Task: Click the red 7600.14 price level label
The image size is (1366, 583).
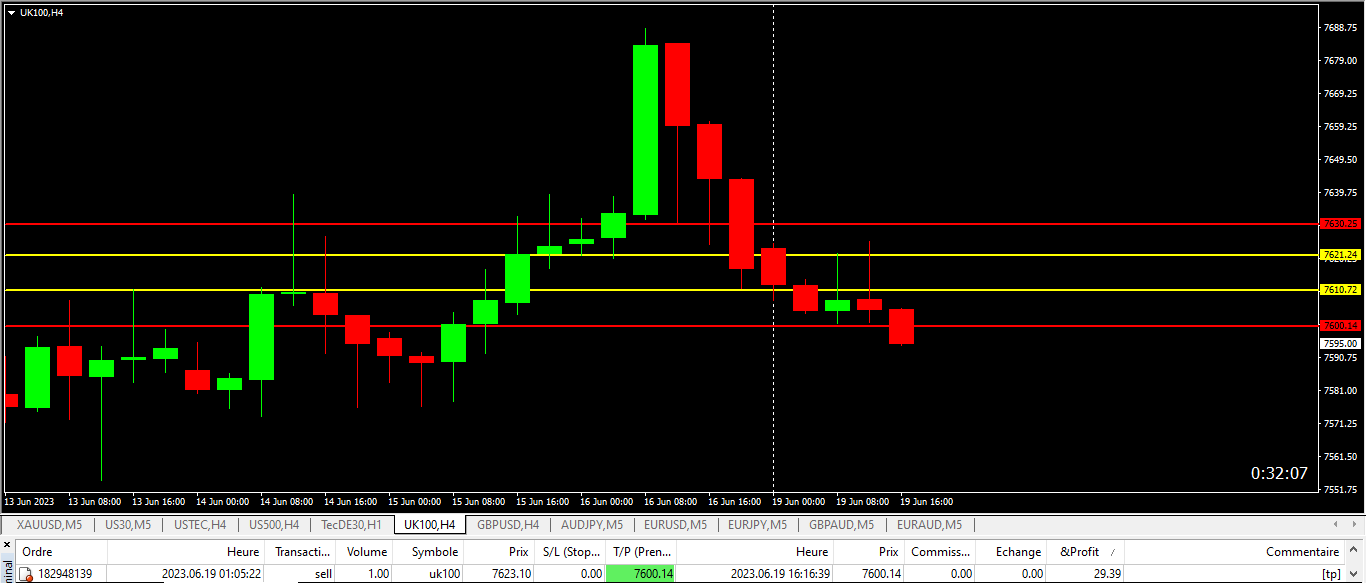Action: (x=1340, y=326)
